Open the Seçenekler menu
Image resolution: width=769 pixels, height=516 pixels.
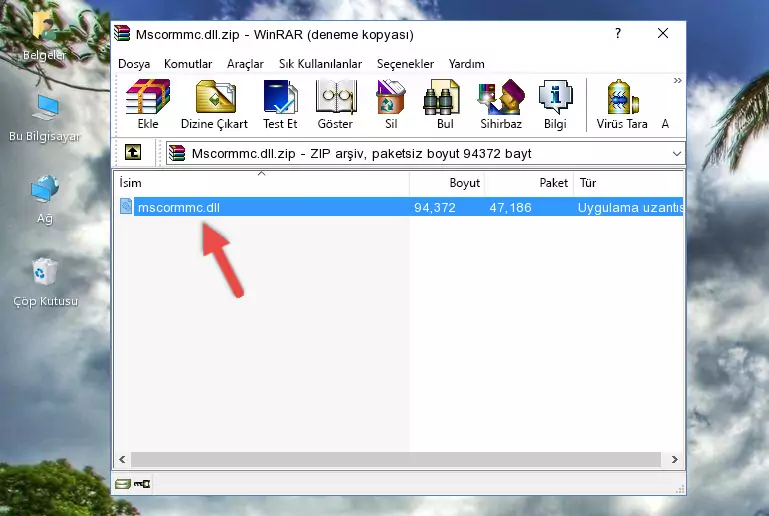pos(405,64)
